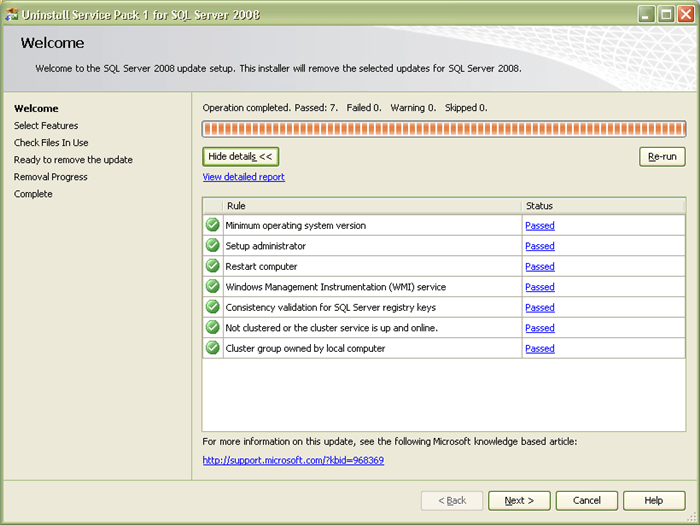700x525 pixels.
Task: Select Ready to remove the update step
Action: point(73,160)
